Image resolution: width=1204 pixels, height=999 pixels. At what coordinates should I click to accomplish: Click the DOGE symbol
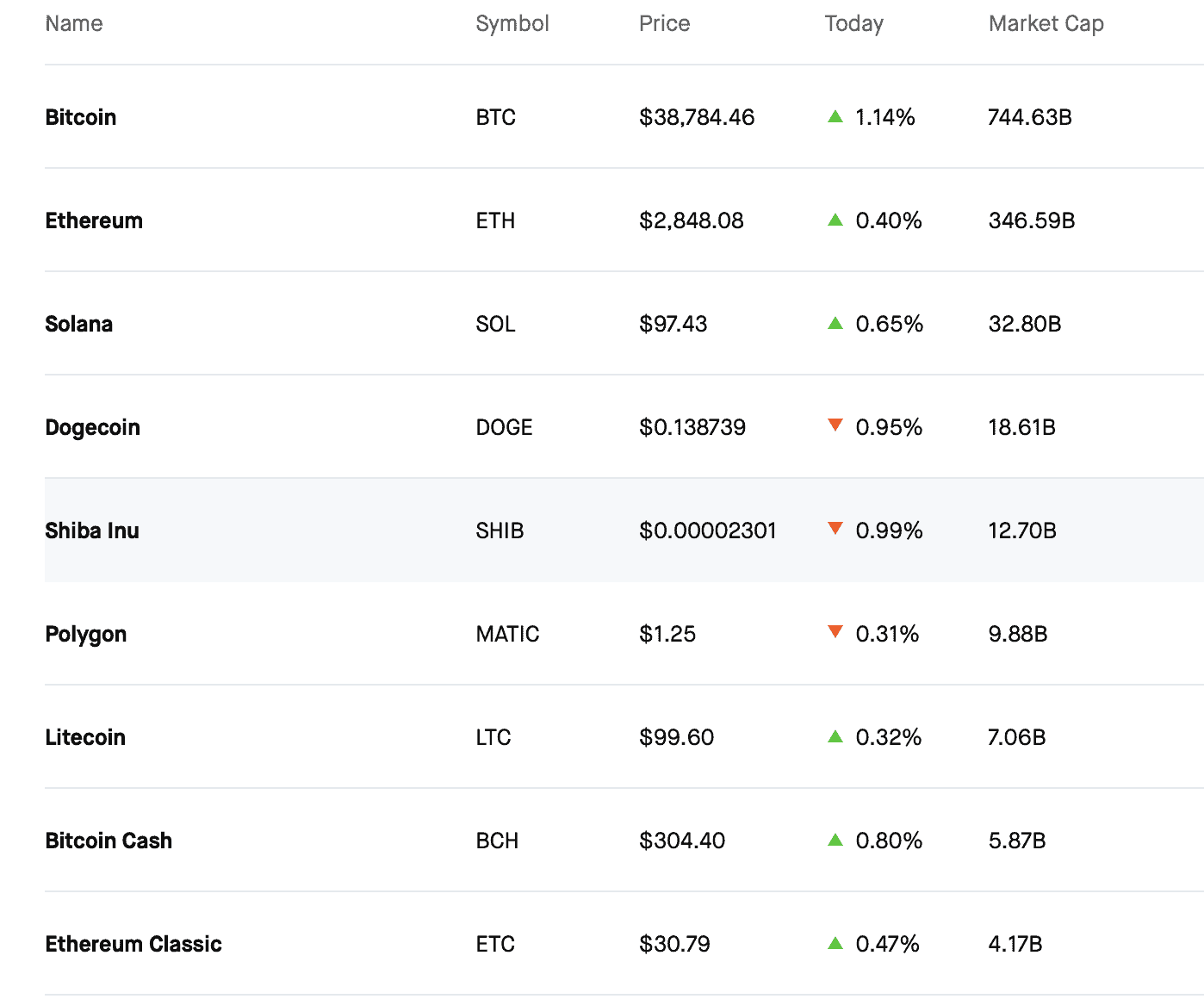click(x=504, y=427)
